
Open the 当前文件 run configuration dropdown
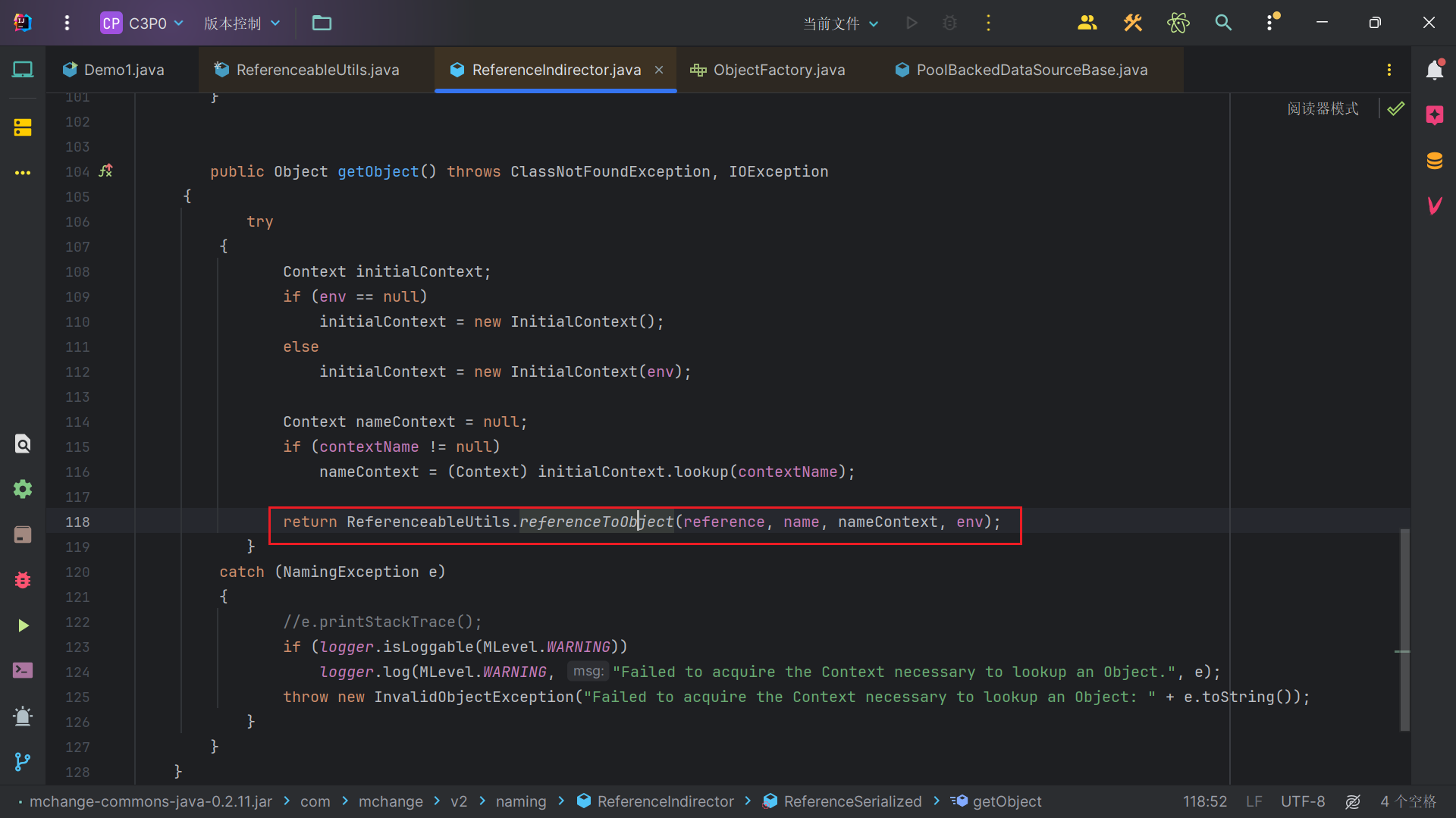(x=840, y=24)
